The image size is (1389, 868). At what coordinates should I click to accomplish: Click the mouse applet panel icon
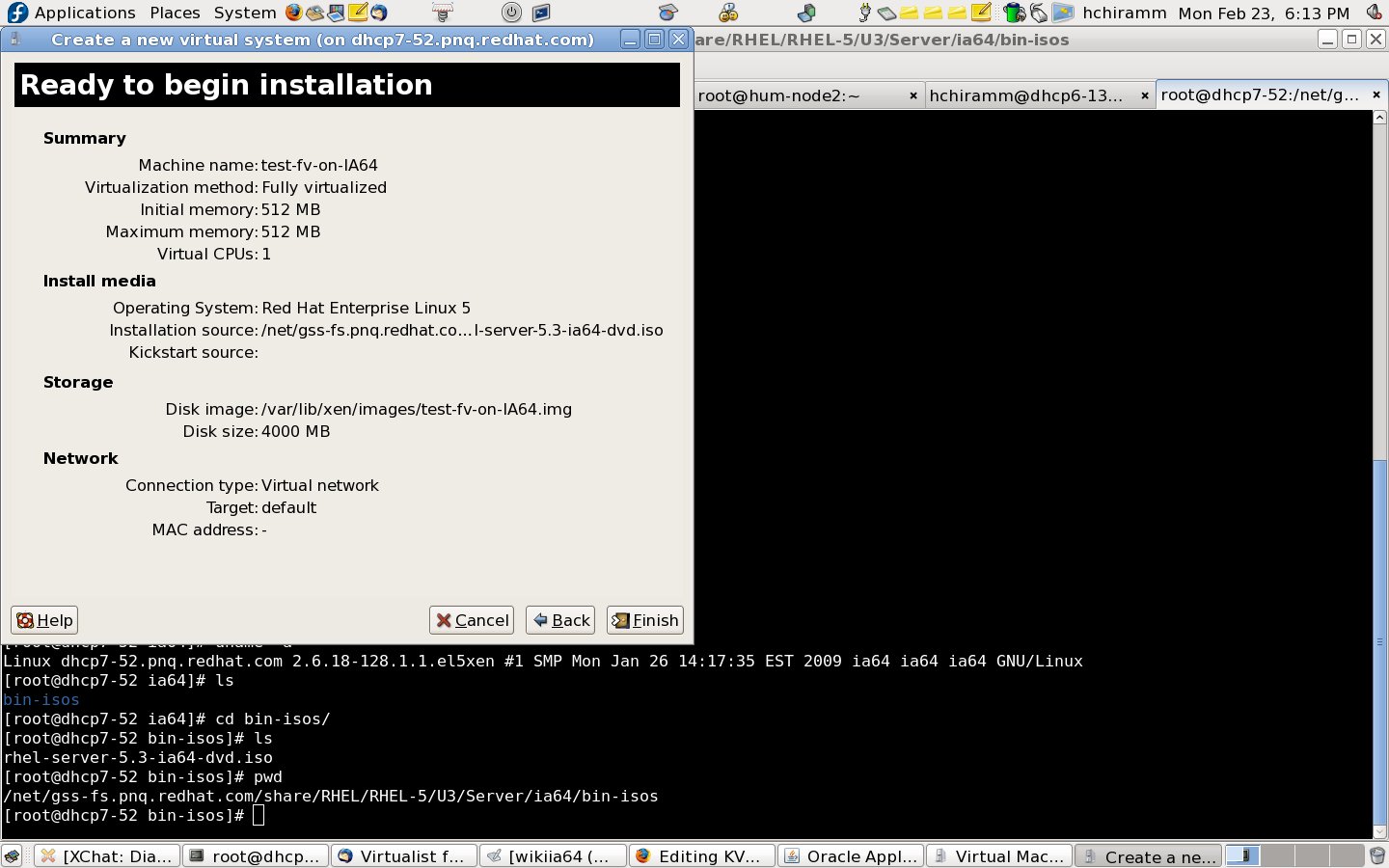tap(1038, 13)
